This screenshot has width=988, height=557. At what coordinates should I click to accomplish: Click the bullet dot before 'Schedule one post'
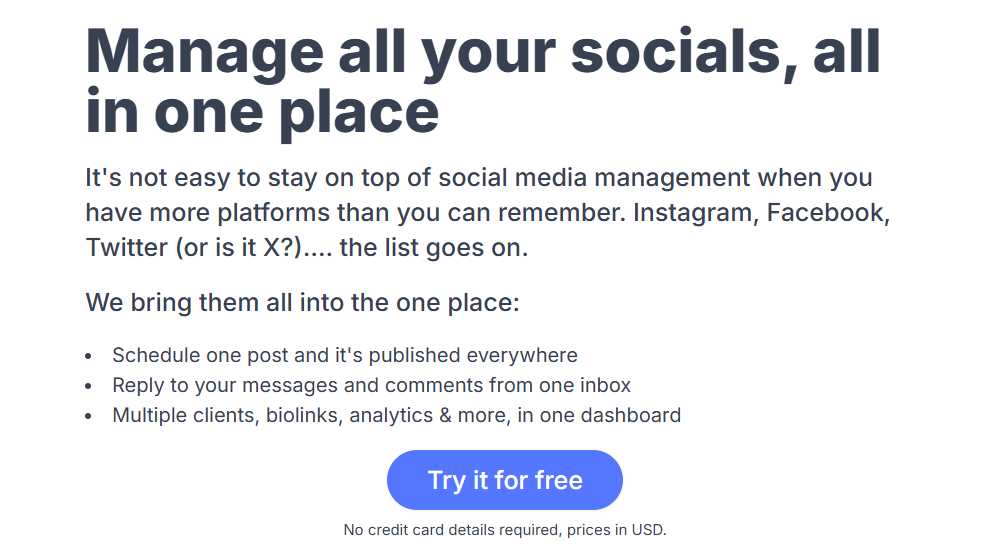(x=88, y=357)
